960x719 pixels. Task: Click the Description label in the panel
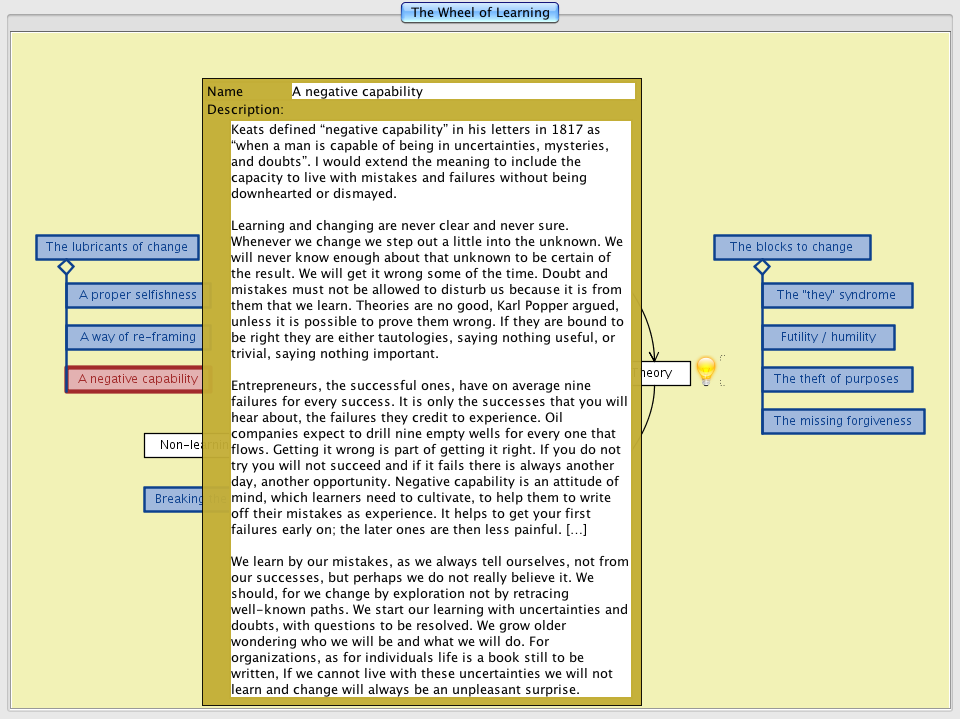[x=245, y=109]
